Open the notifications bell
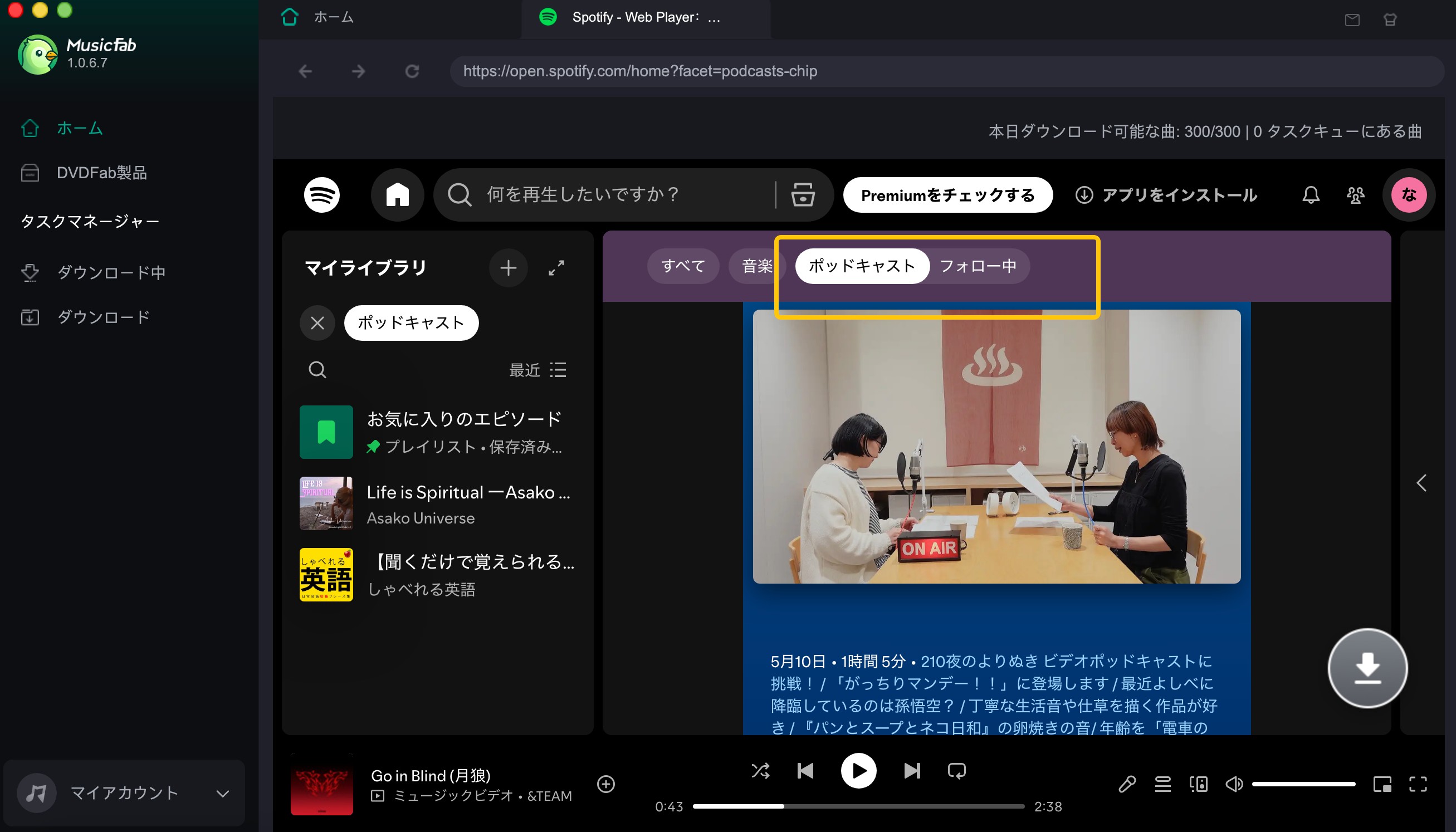1456x832 pixels. (1311, 195)
